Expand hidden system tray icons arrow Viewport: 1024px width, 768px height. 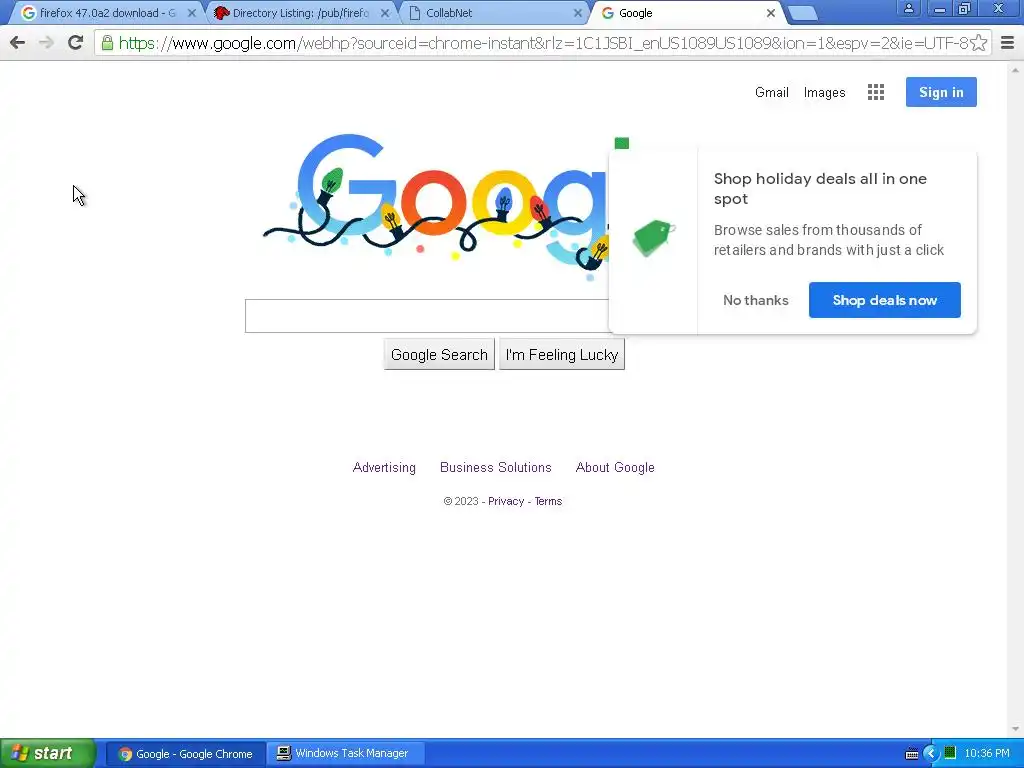click(931, 754)
